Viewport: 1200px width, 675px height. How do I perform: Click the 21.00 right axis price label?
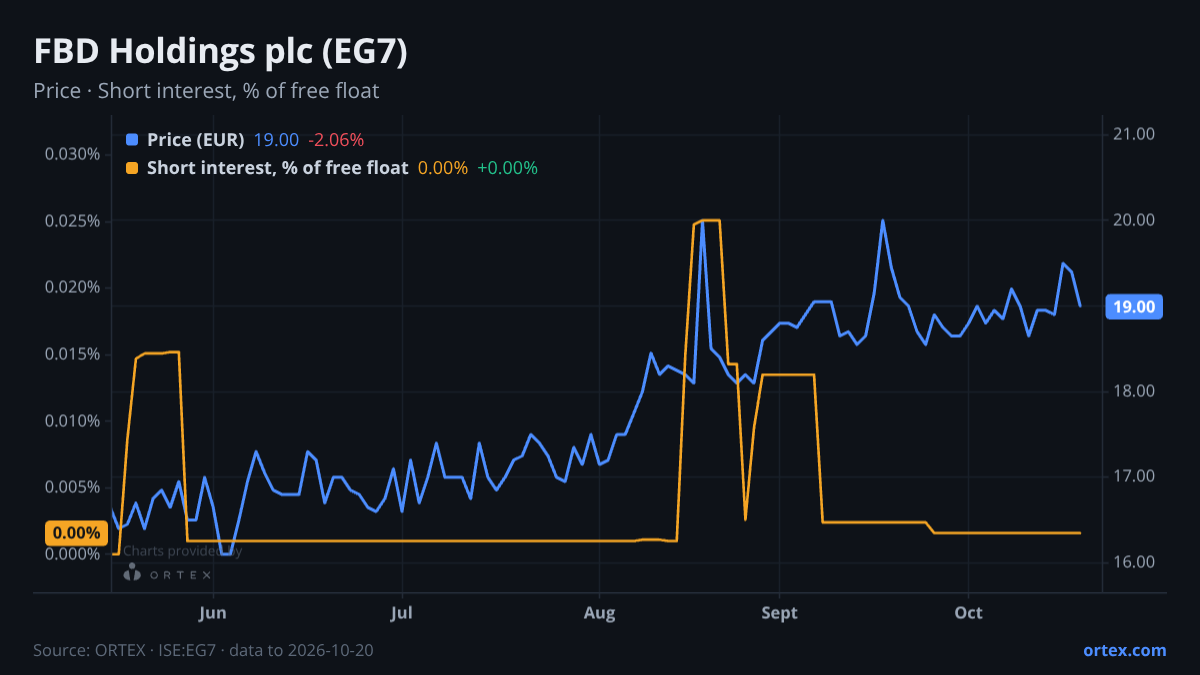1135,135
